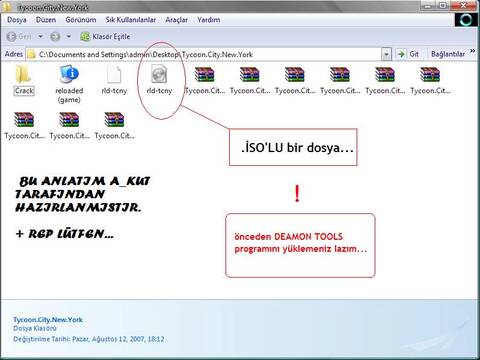
Task: Click the Geri back arrow button
Action: (x=19, y=36)
